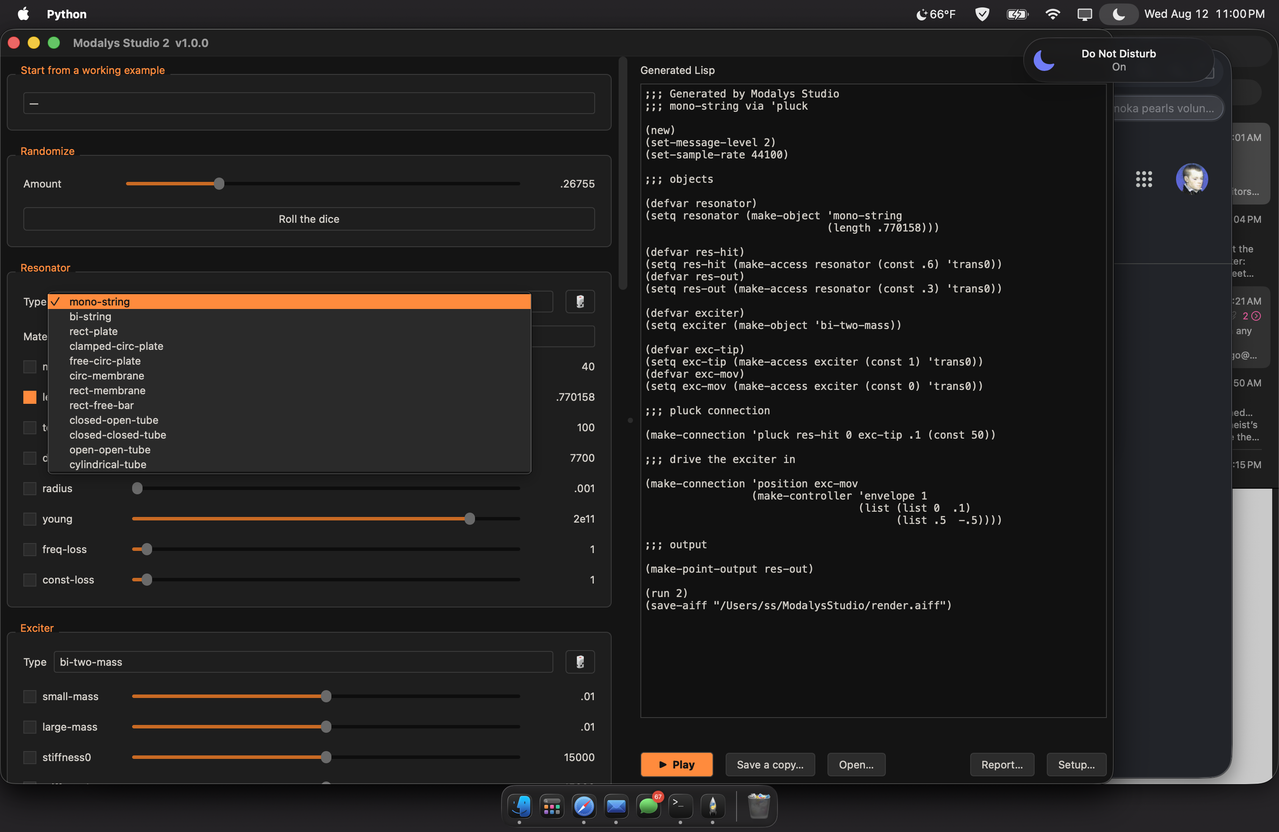Image resolution: width=1279 pixels, height=832 pixels.
Task: Uncheck the orange length parameter checkbox
Action: pos(30,397)
